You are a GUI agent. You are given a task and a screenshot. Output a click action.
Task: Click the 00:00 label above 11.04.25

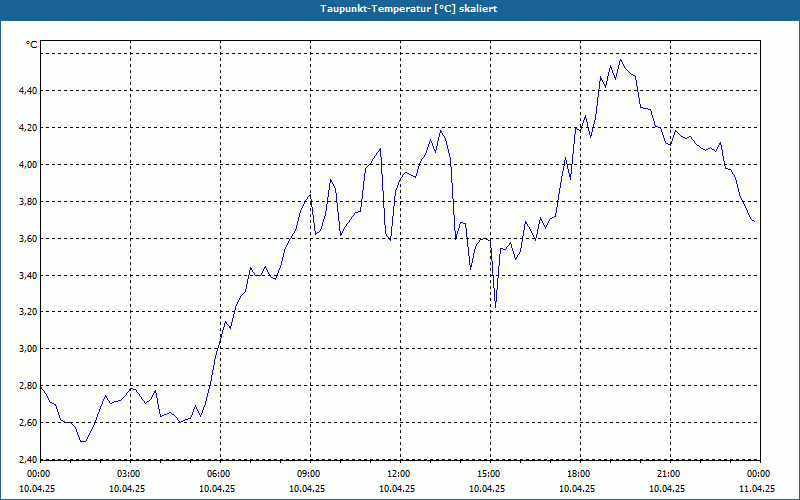pyautogui.click(x=759, y=474)
